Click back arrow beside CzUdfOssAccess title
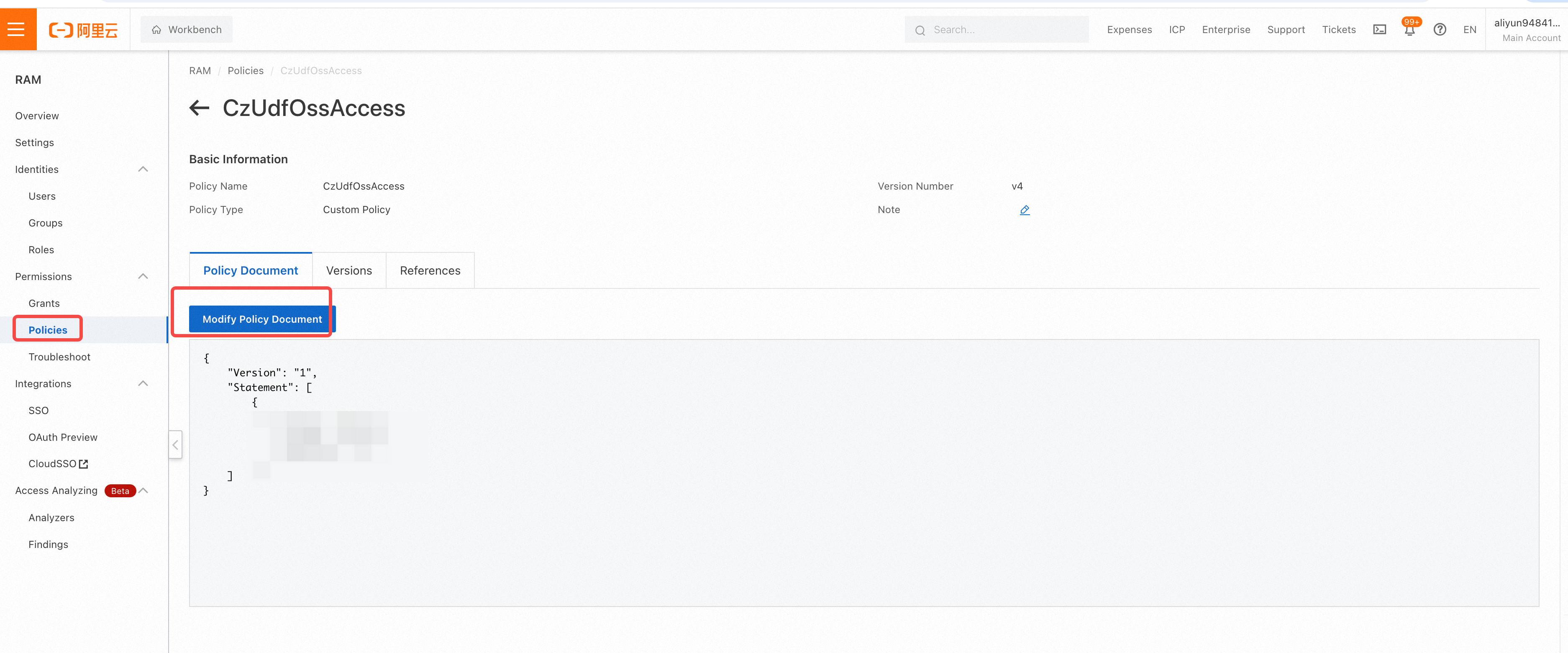The width and height of the screenshot is (1568, 653). click(x=199, y=108)
